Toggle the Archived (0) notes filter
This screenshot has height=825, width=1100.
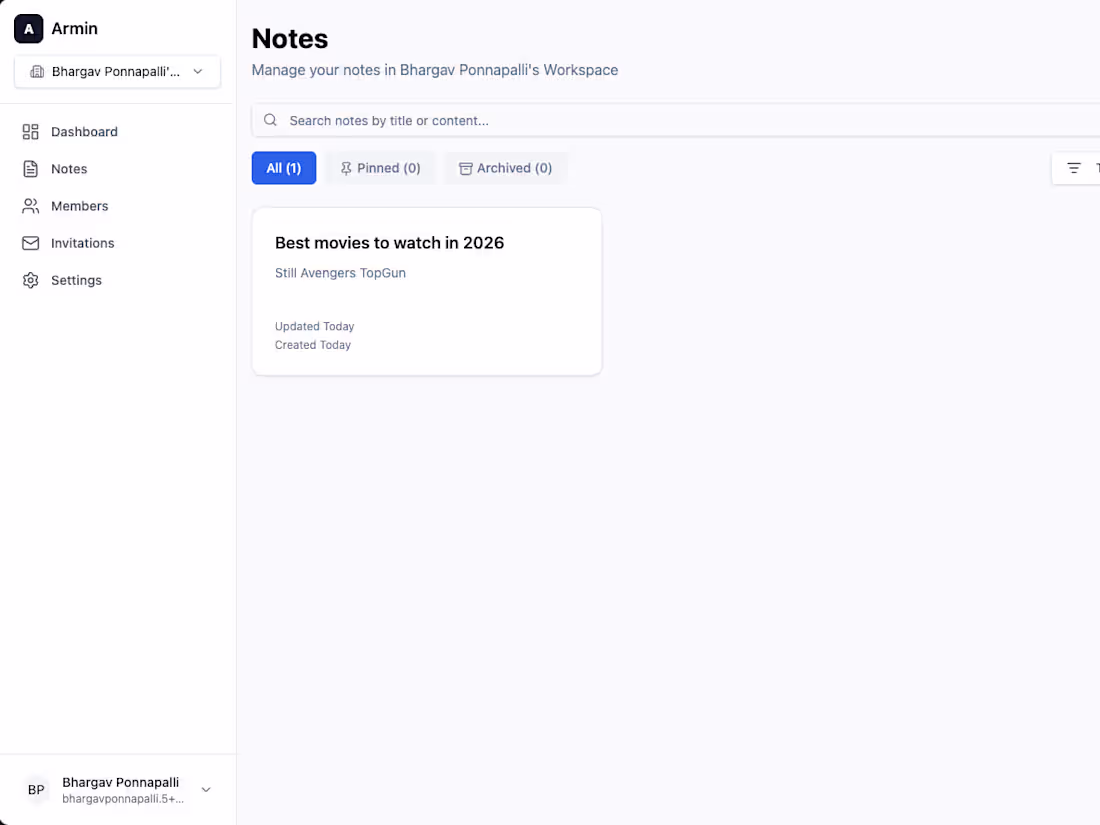point(506,168)
